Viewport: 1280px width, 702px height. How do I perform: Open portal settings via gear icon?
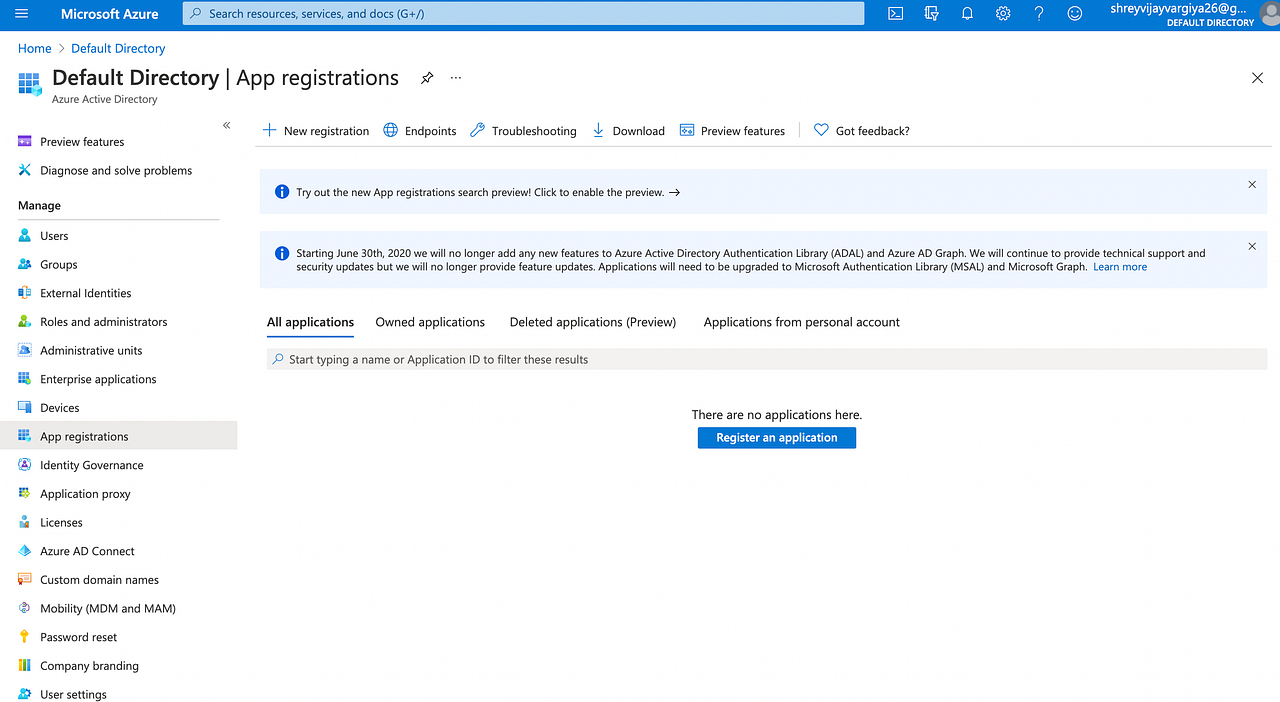pyautogui.click(x=1003, y=14)
